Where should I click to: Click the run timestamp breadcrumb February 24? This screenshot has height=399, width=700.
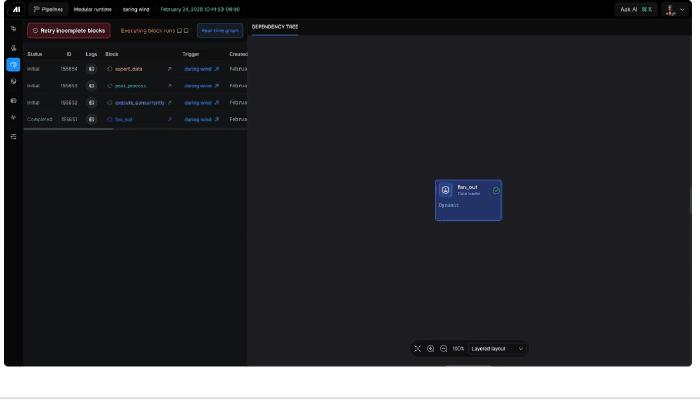click(x=200, y=9)
